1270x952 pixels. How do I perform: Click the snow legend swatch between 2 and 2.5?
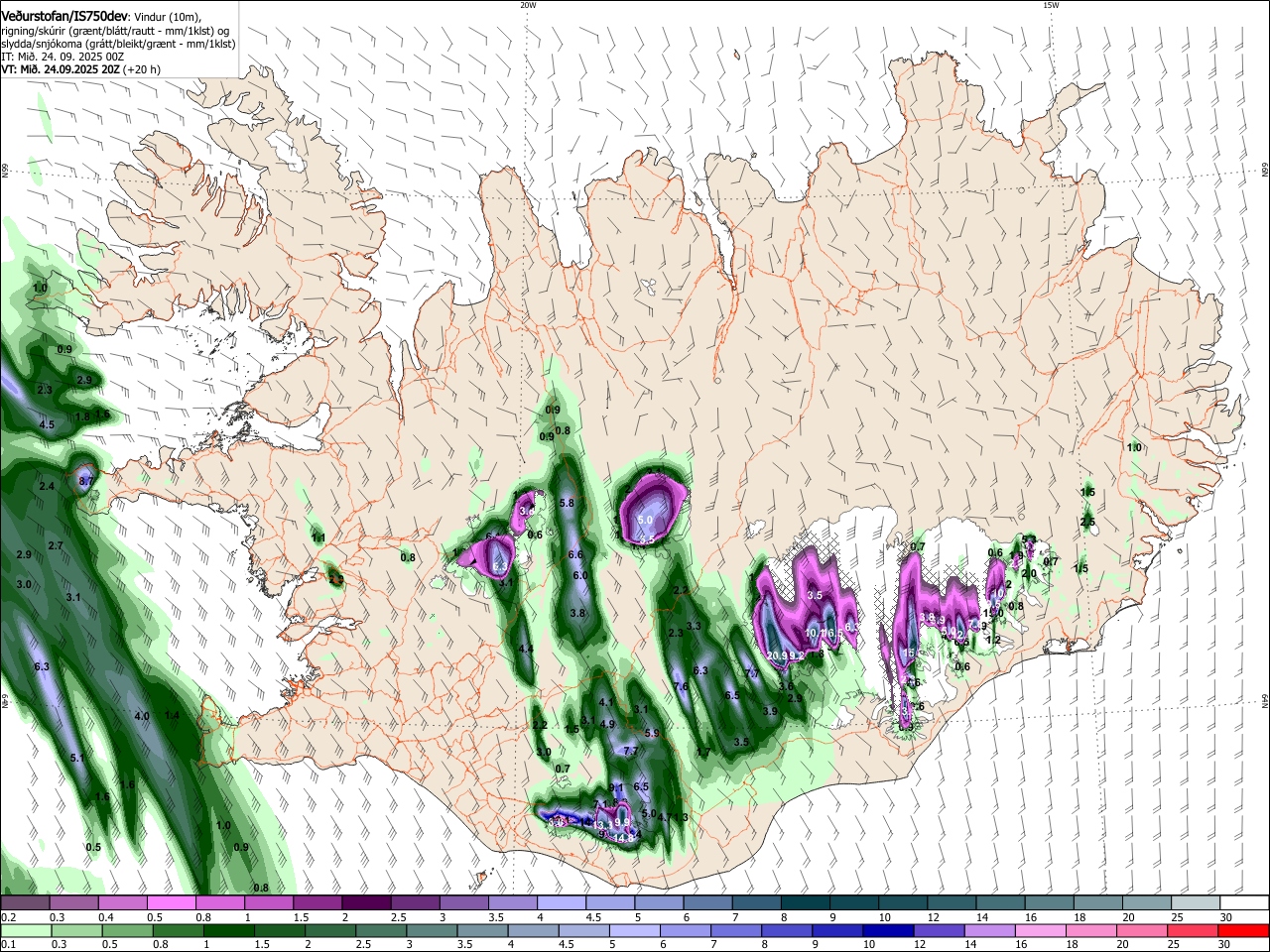(x=365, y=902)
